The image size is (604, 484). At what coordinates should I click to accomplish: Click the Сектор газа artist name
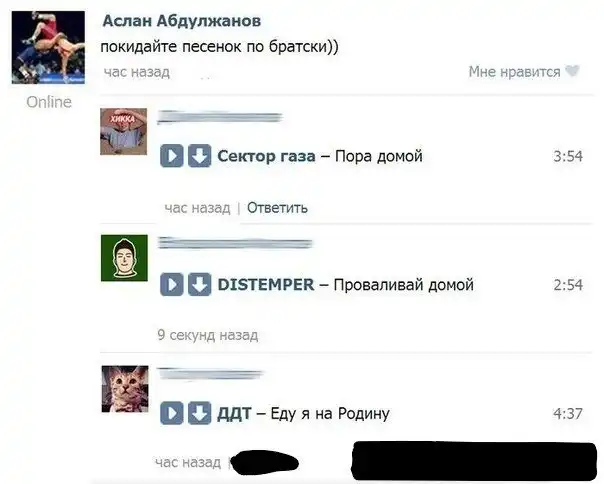click(266, 156)
